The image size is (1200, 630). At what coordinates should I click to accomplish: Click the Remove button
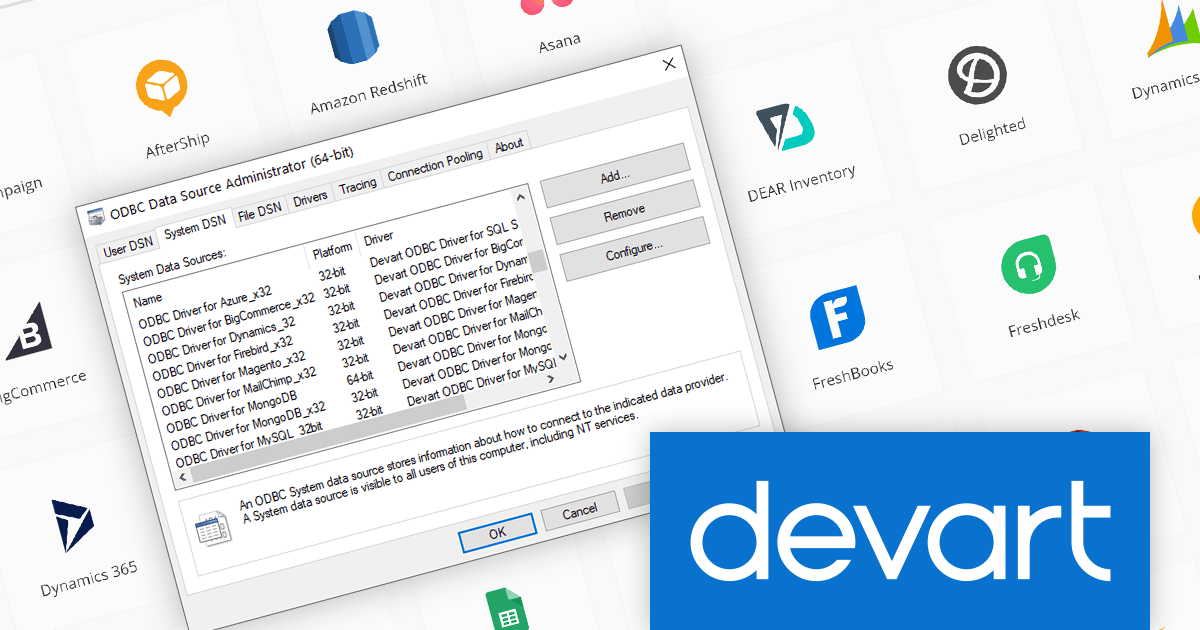point(624,212)
